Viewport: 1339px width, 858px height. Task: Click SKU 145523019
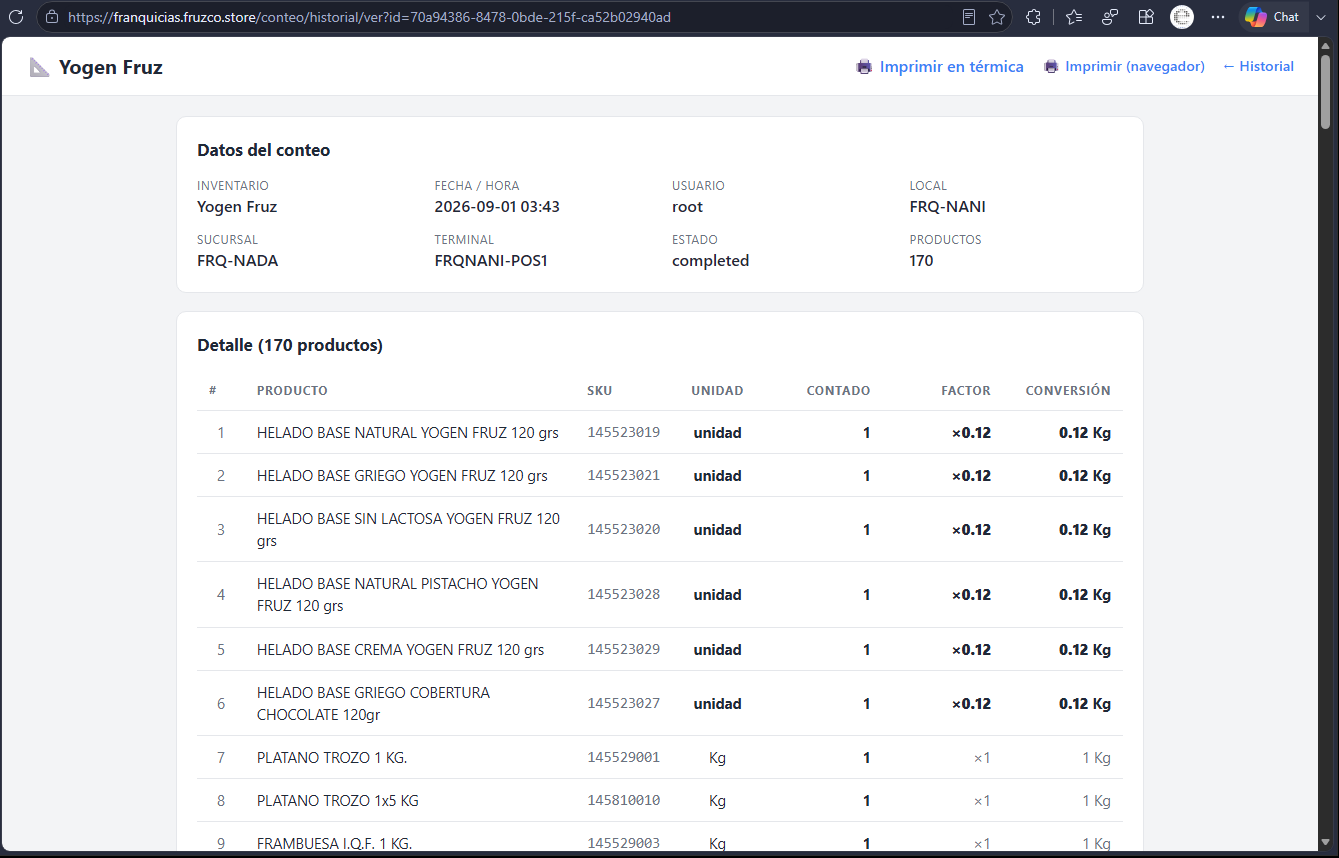624,433
